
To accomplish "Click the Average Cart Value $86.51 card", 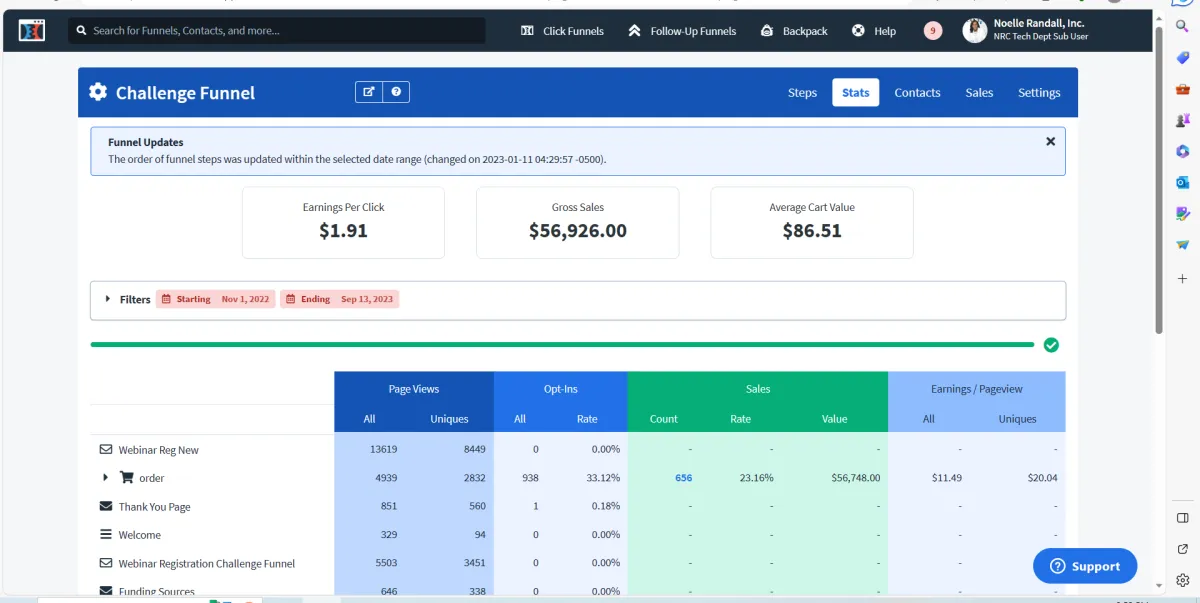I will tap(812, 222).
